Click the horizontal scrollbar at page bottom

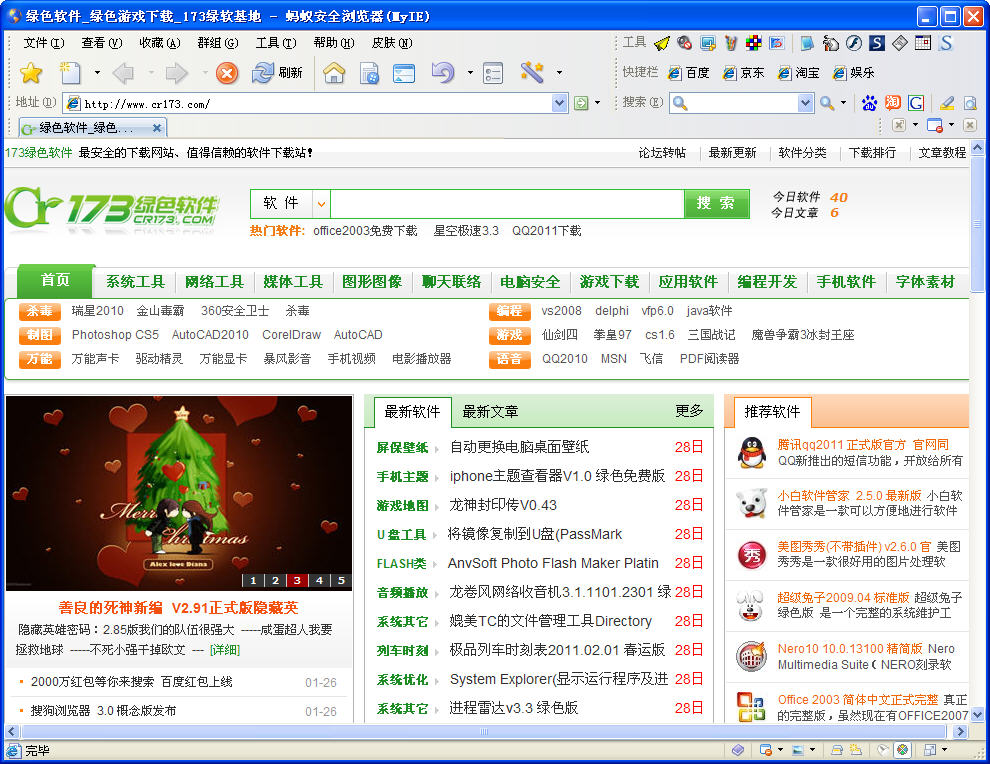tap(485, 732)
